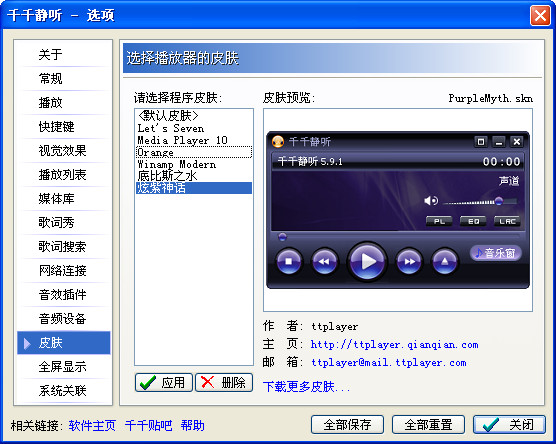The height and width of the screenshot is (444, 556).
Task: Select the 炫紫神话 skin entry
Action: point(194,188)
